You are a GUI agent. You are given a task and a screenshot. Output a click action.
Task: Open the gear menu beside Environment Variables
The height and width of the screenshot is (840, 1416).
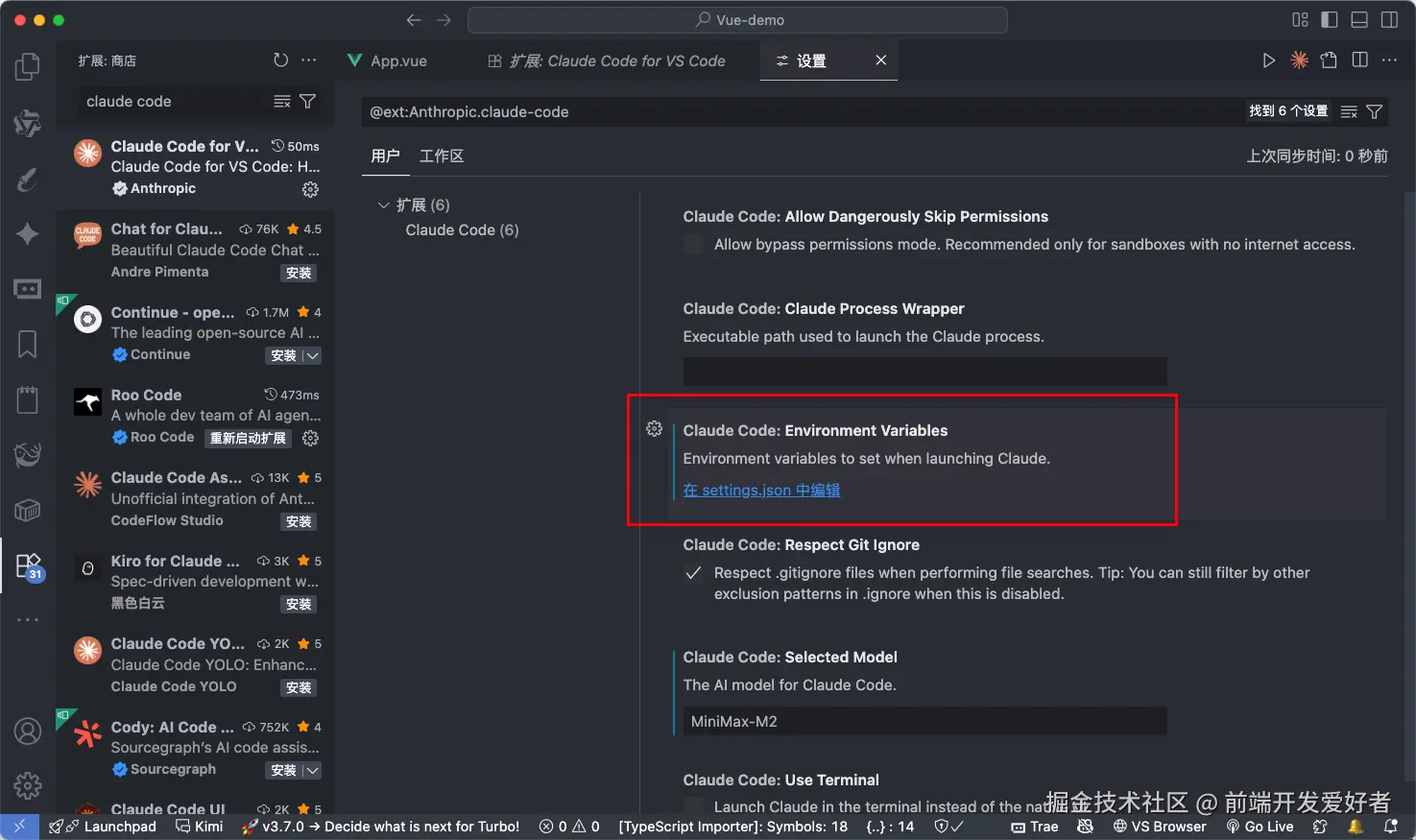point(655,429)
